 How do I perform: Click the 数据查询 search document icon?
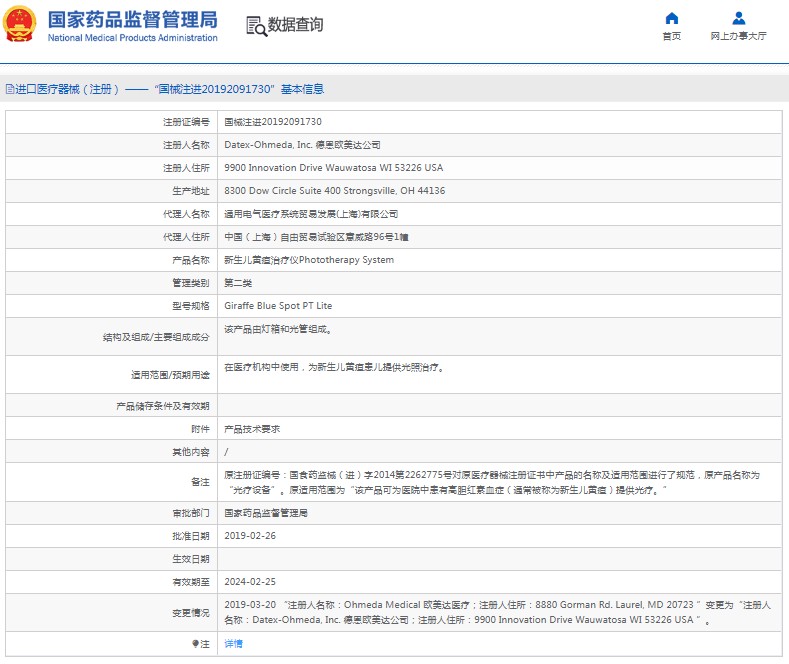(x=256, y=26)
